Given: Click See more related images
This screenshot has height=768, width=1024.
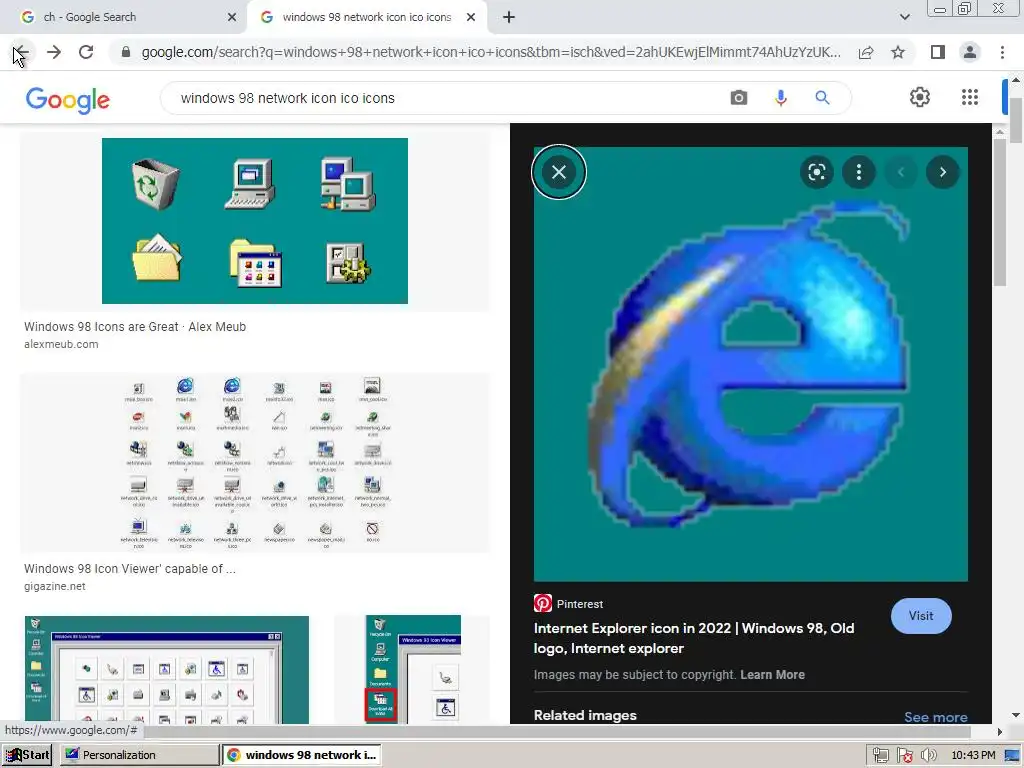Looking at the screenshot, I should coord(936,717).
